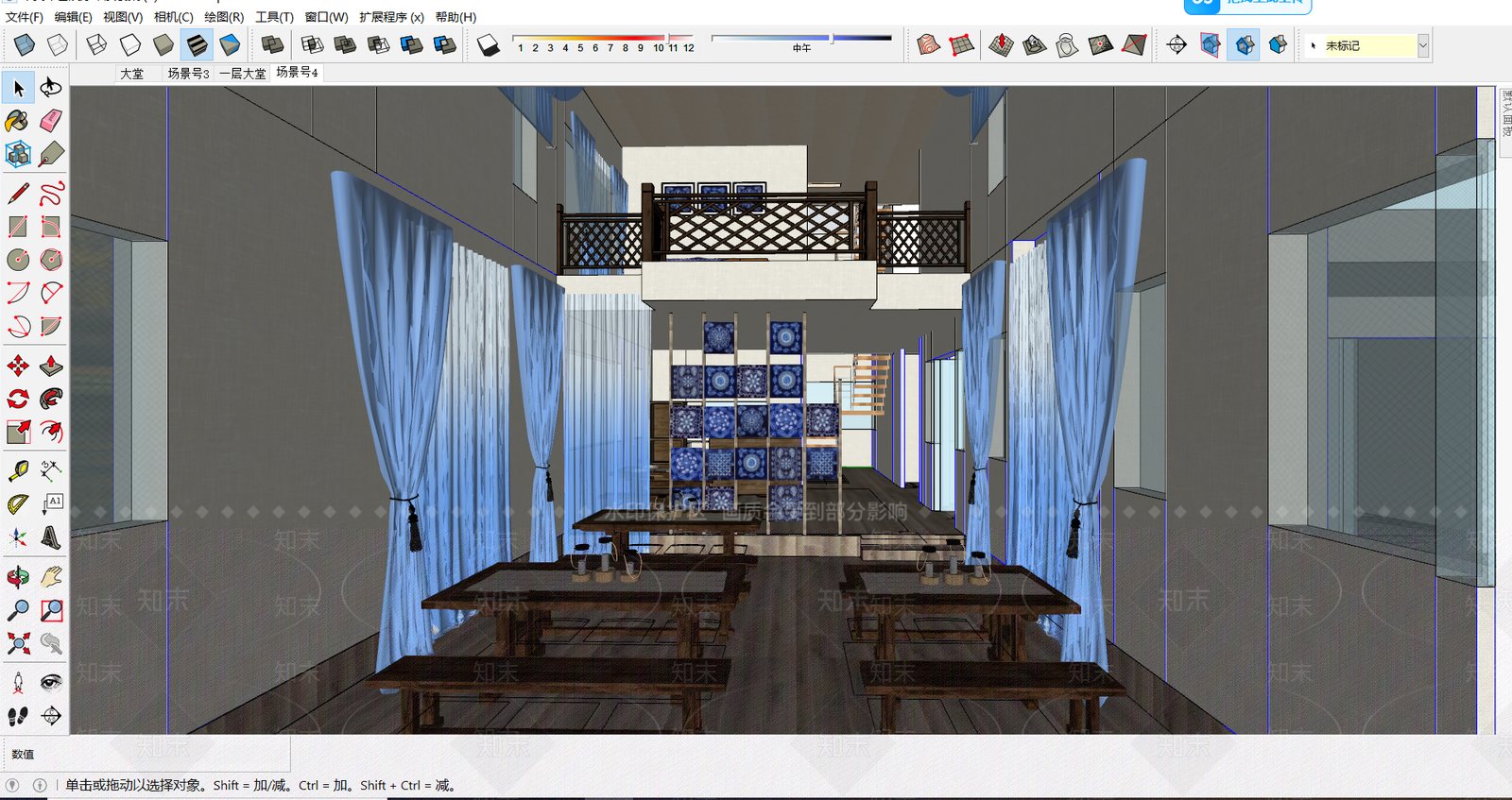Select the Tape Measure tool
This screenshot has width=1512, height=800.
[x=18, y=470]
